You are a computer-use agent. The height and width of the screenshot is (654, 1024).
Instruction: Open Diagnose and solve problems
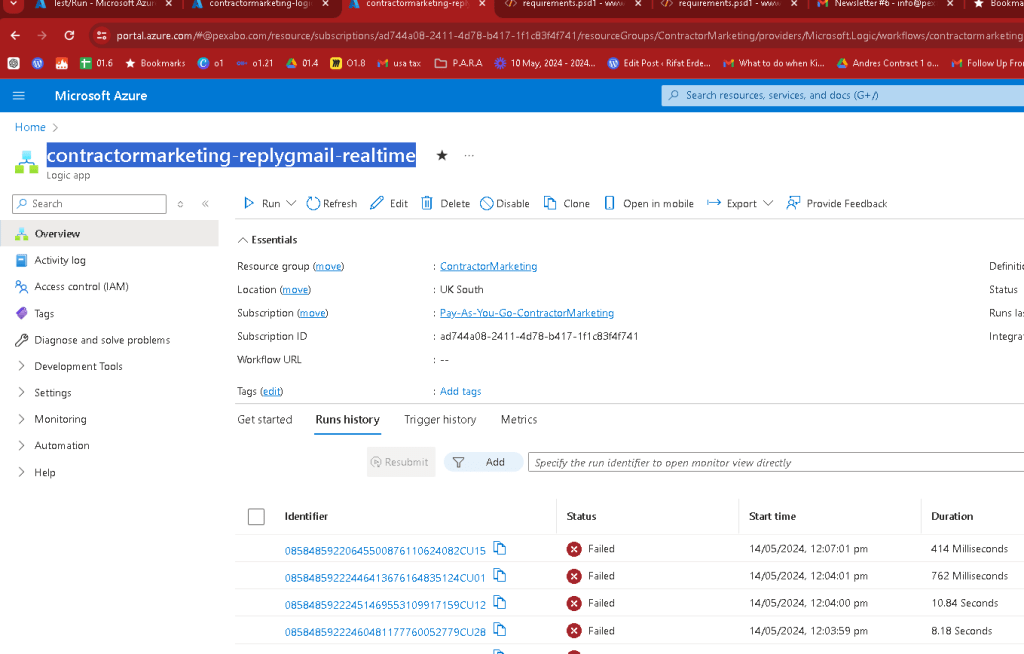tap(102, 340)
